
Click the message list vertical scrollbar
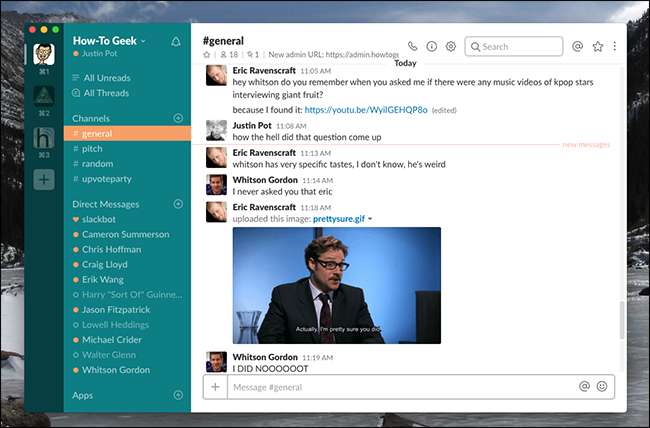pyautogui.click(x=622, y=320)
